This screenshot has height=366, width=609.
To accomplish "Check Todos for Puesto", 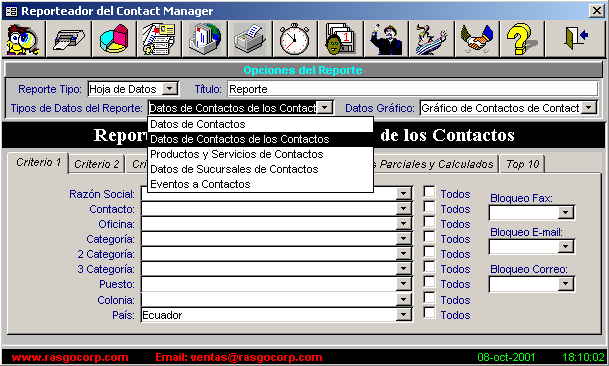I will click(x=429, y=283).
